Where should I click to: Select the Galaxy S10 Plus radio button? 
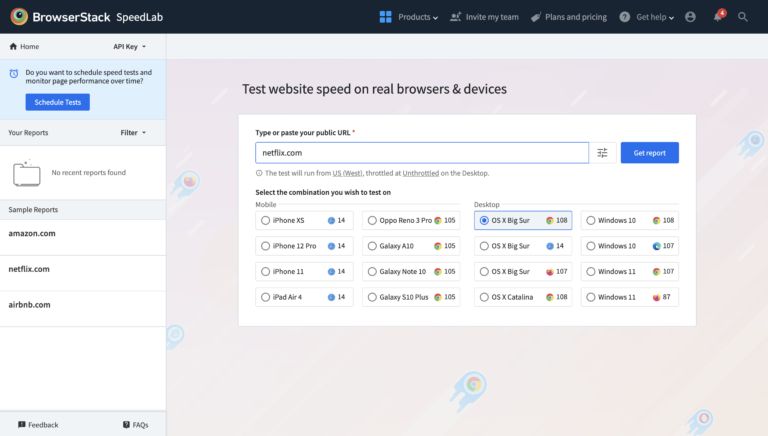pyautogui.click(x=372, y=297)
